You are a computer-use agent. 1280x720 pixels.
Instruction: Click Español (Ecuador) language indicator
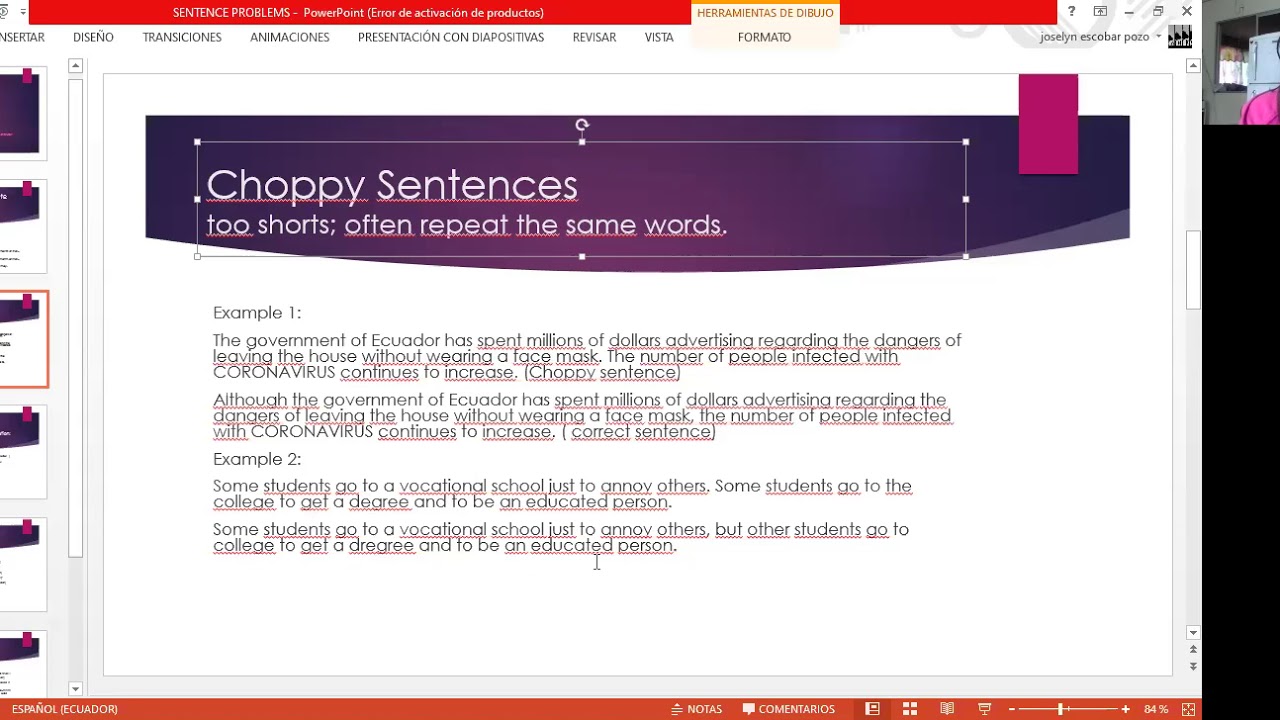pyautogui.click(x=64, y=709)
